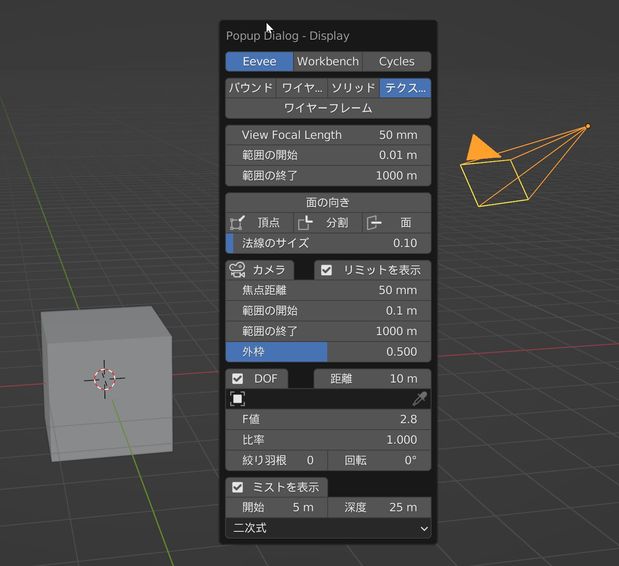Open the 二次式 falloff dropdown

[x=328, y=528]
